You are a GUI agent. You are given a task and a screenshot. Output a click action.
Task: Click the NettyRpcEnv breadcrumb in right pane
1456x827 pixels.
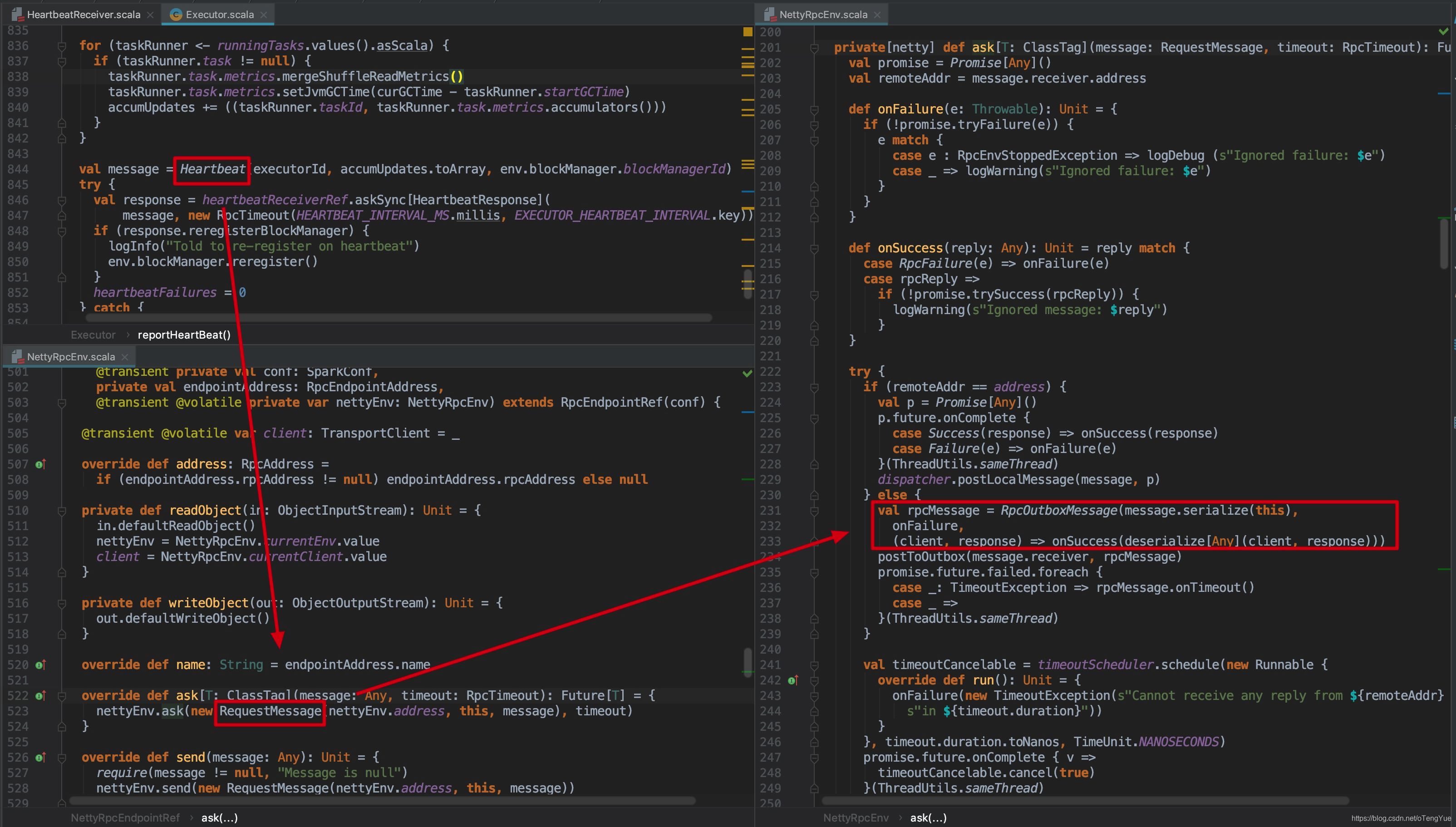(856, 817)
